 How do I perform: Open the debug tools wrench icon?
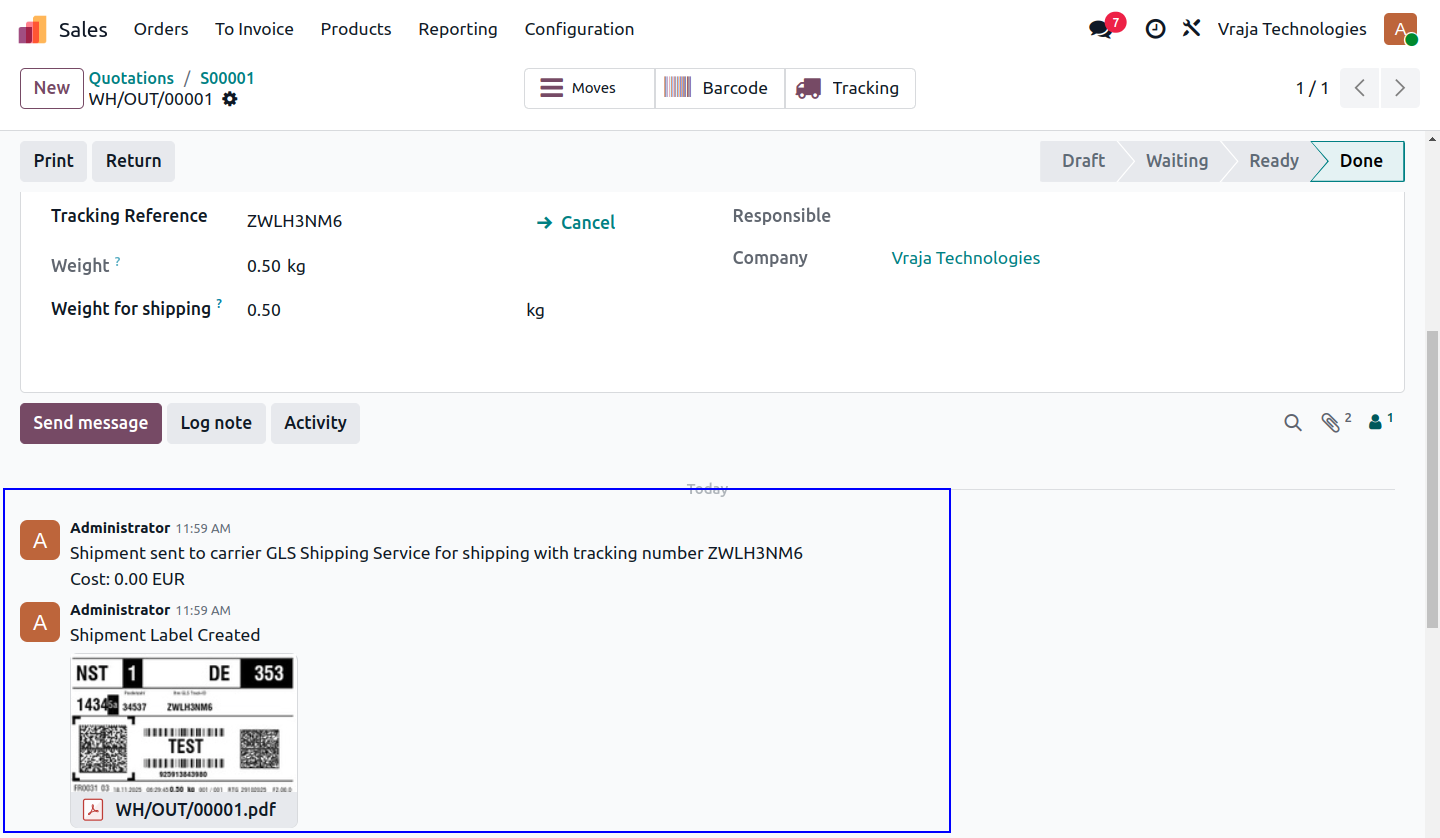[1191, 29]
